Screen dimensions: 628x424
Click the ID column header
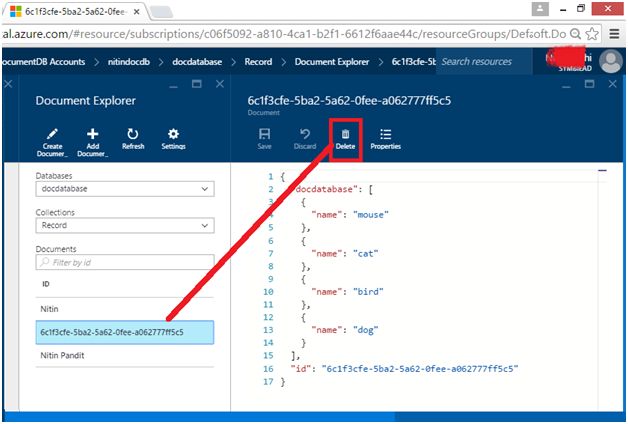pyautogui.click(x=46, y=284)
